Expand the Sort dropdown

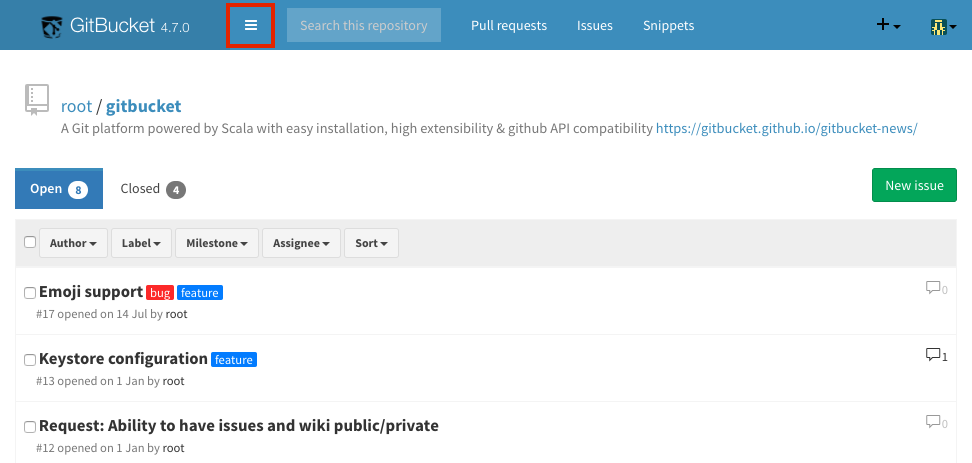[x=371, y=243]
